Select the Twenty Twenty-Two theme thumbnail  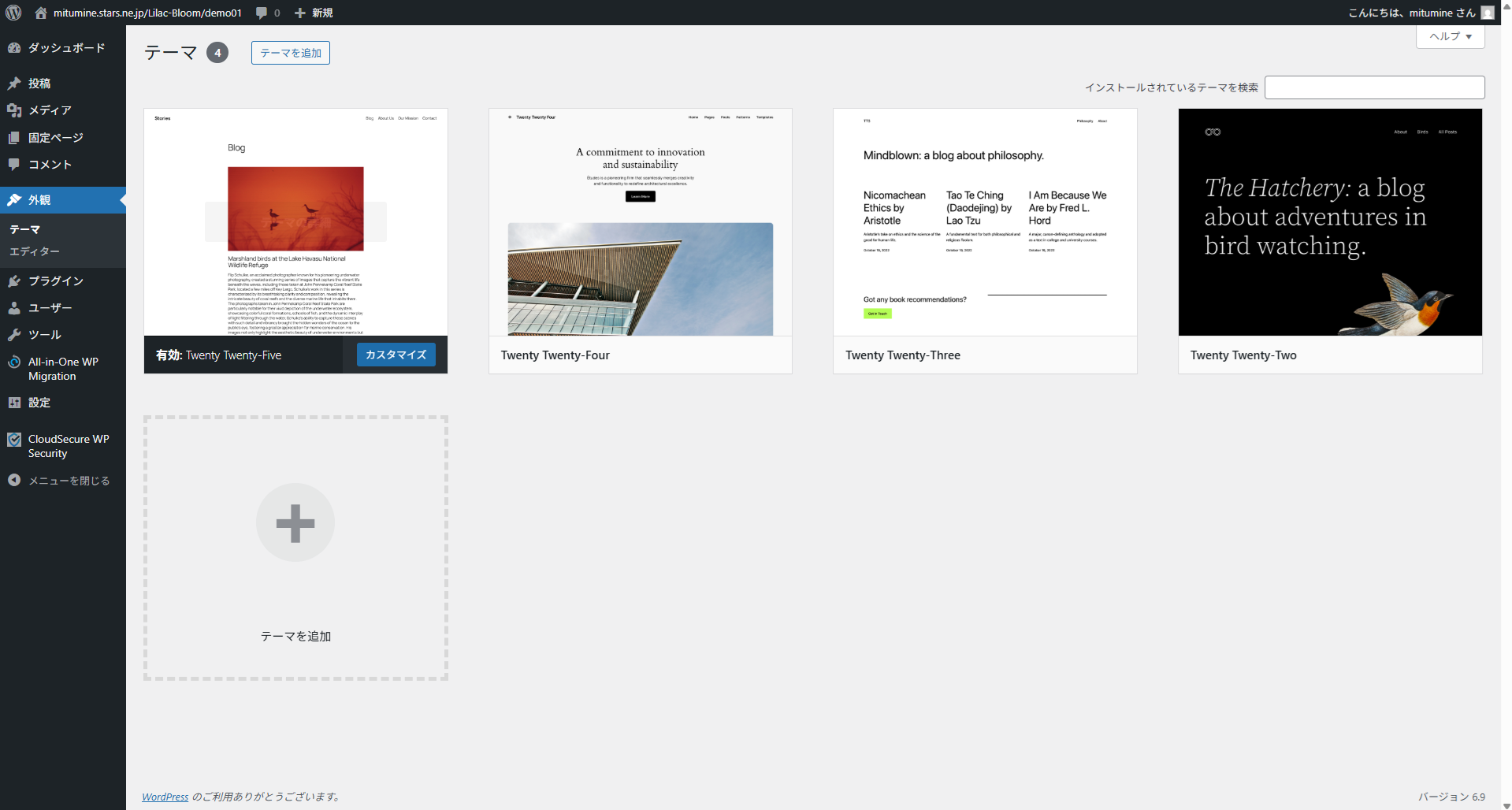(x=1329, y=222)
